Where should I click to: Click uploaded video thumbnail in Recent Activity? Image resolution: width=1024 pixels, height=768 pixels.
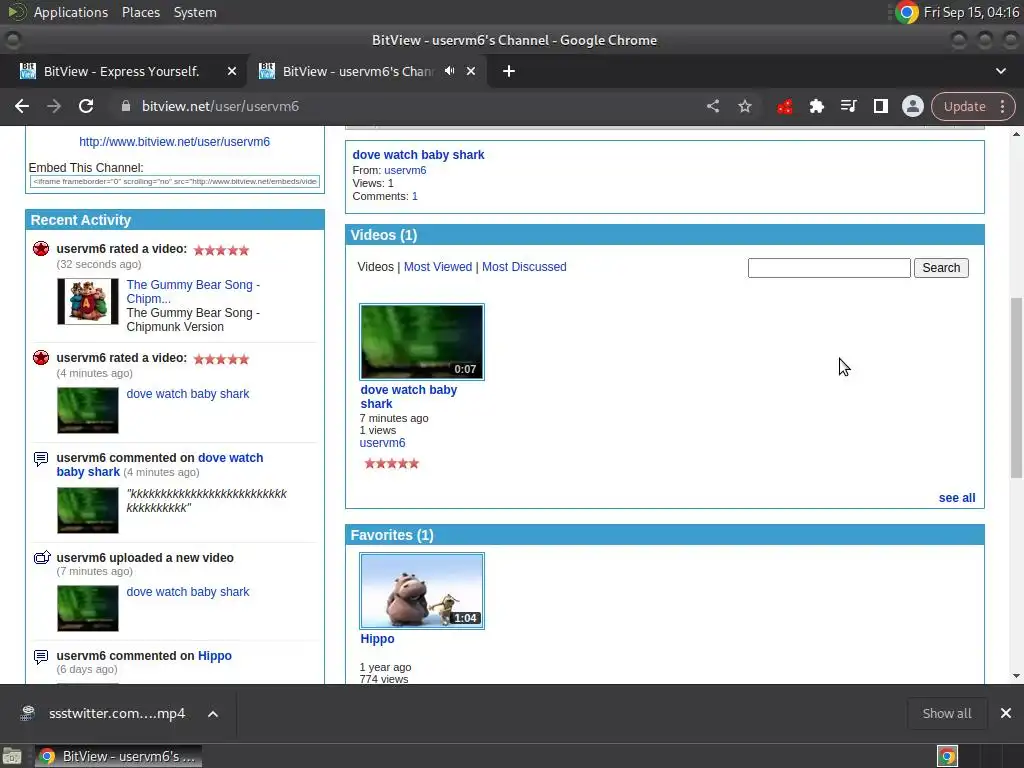[88, 609]
